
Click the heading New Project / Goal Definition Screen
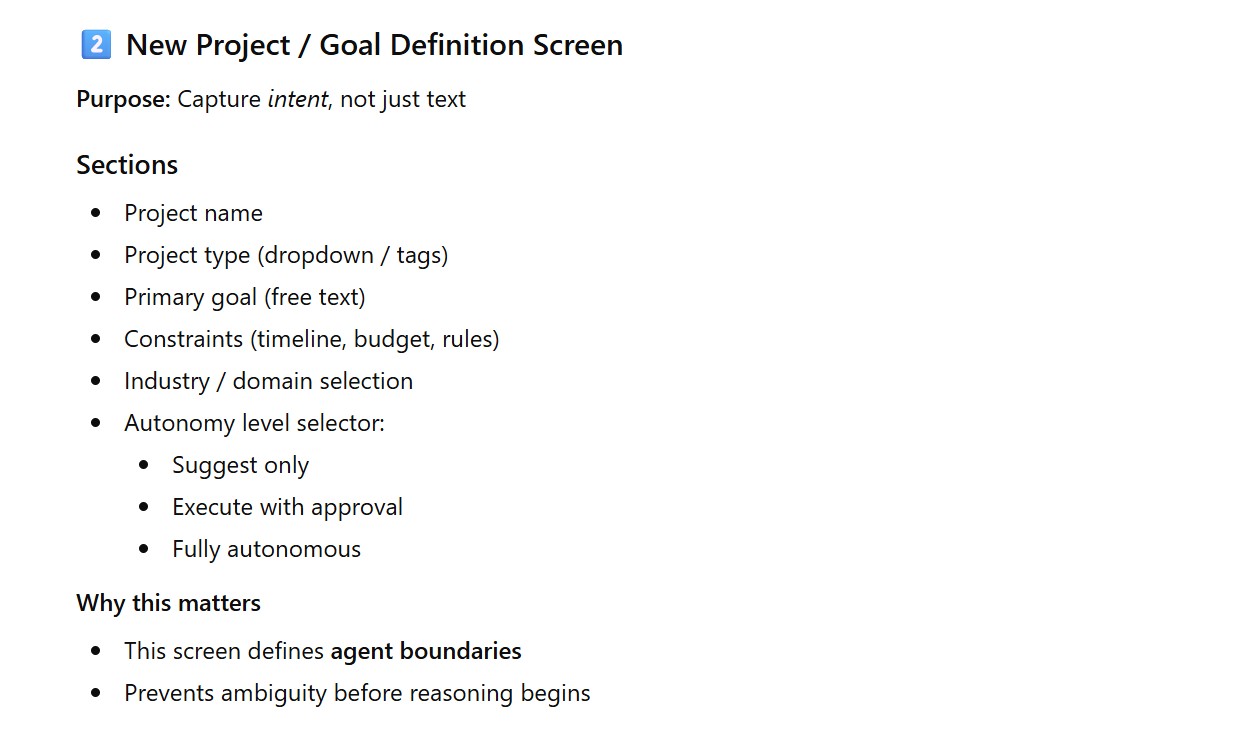click(x=374, y=45)
